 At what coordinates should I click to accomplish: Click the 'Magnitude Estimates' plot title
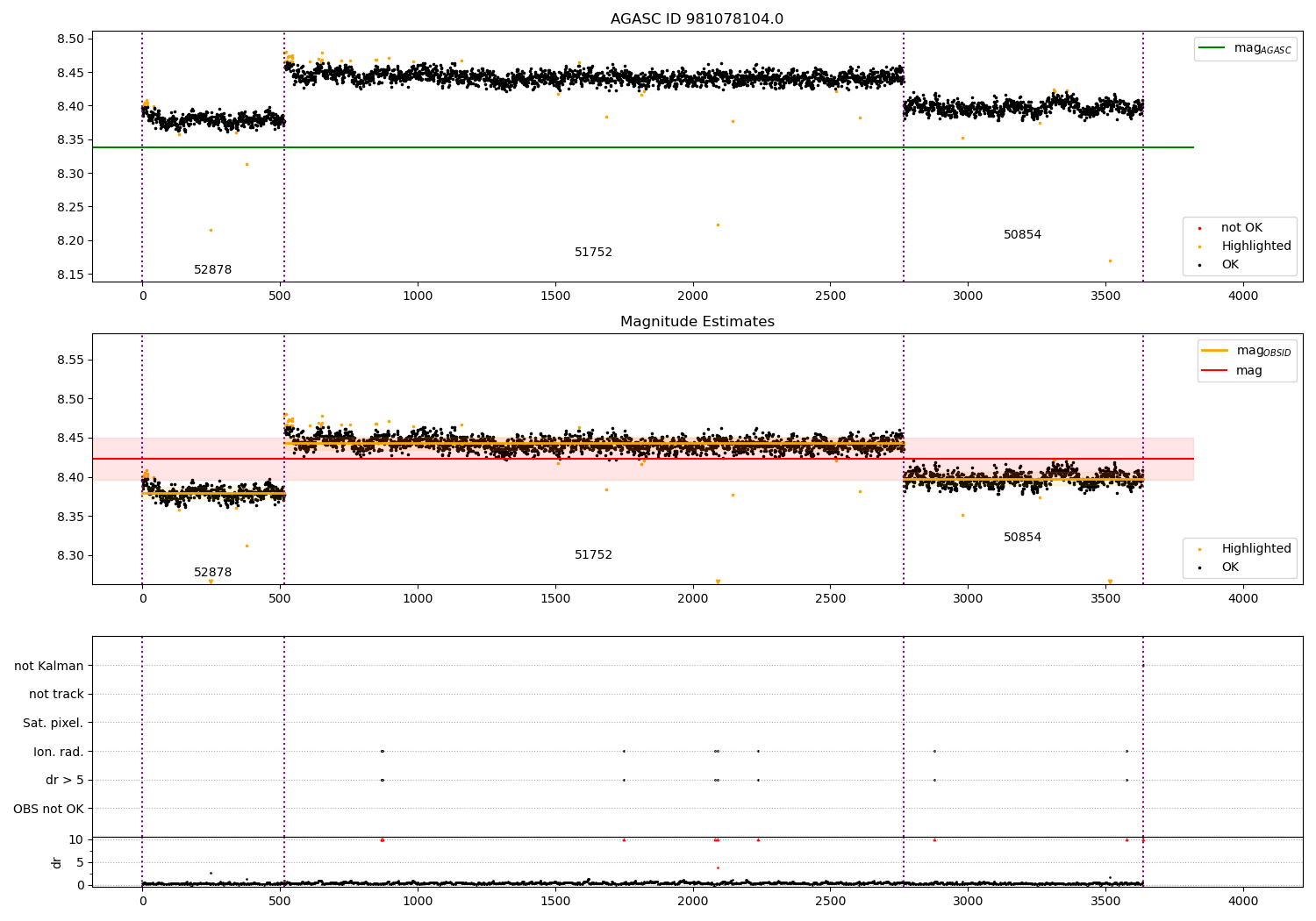pyautogui.click(x=697, y=322)
